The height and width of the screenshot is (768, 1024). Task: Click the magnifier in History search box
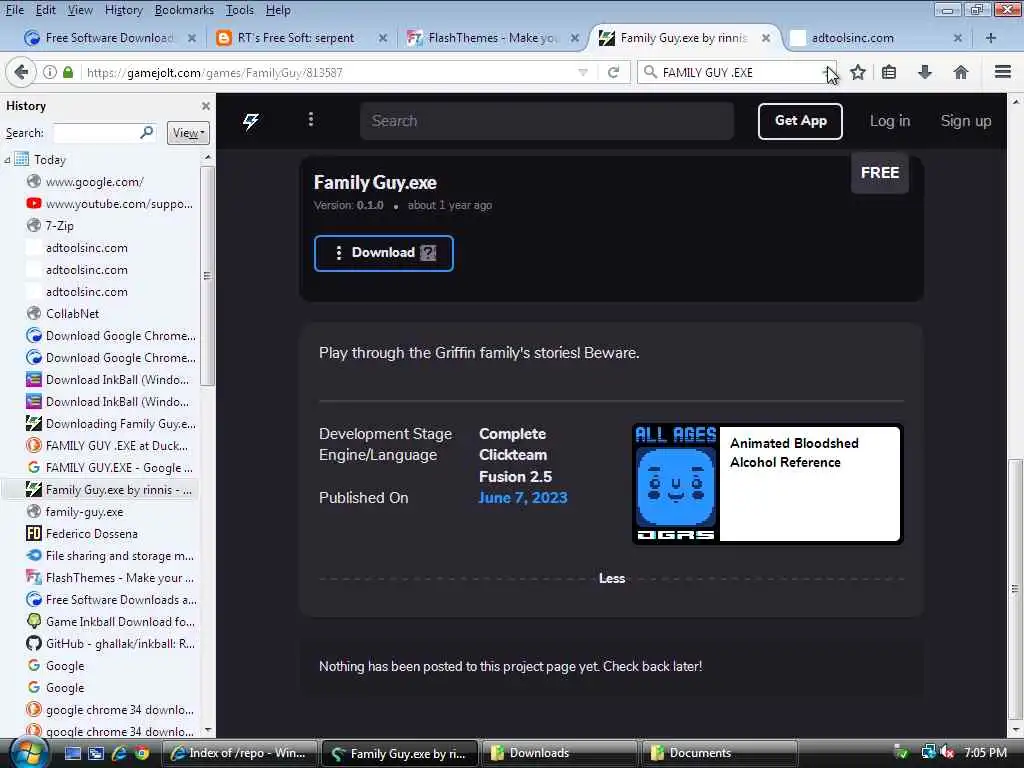147,133
